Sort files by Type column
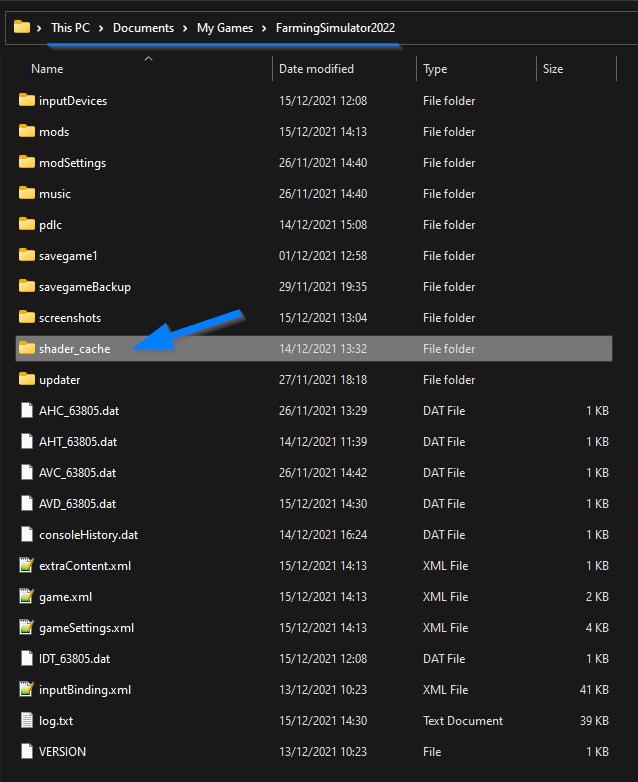Screen dimensions: 638x782 pos(435,69)
